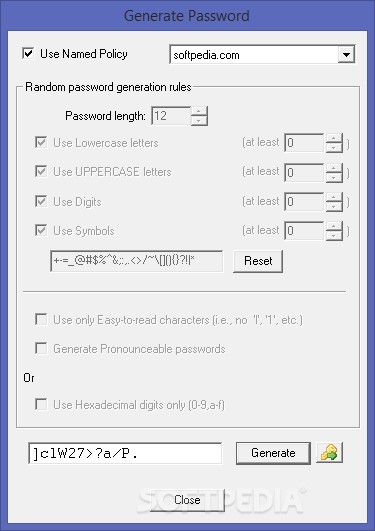The image size is (375, 531).
Task: Click the symbols list input field
Action: coord(137,261)
